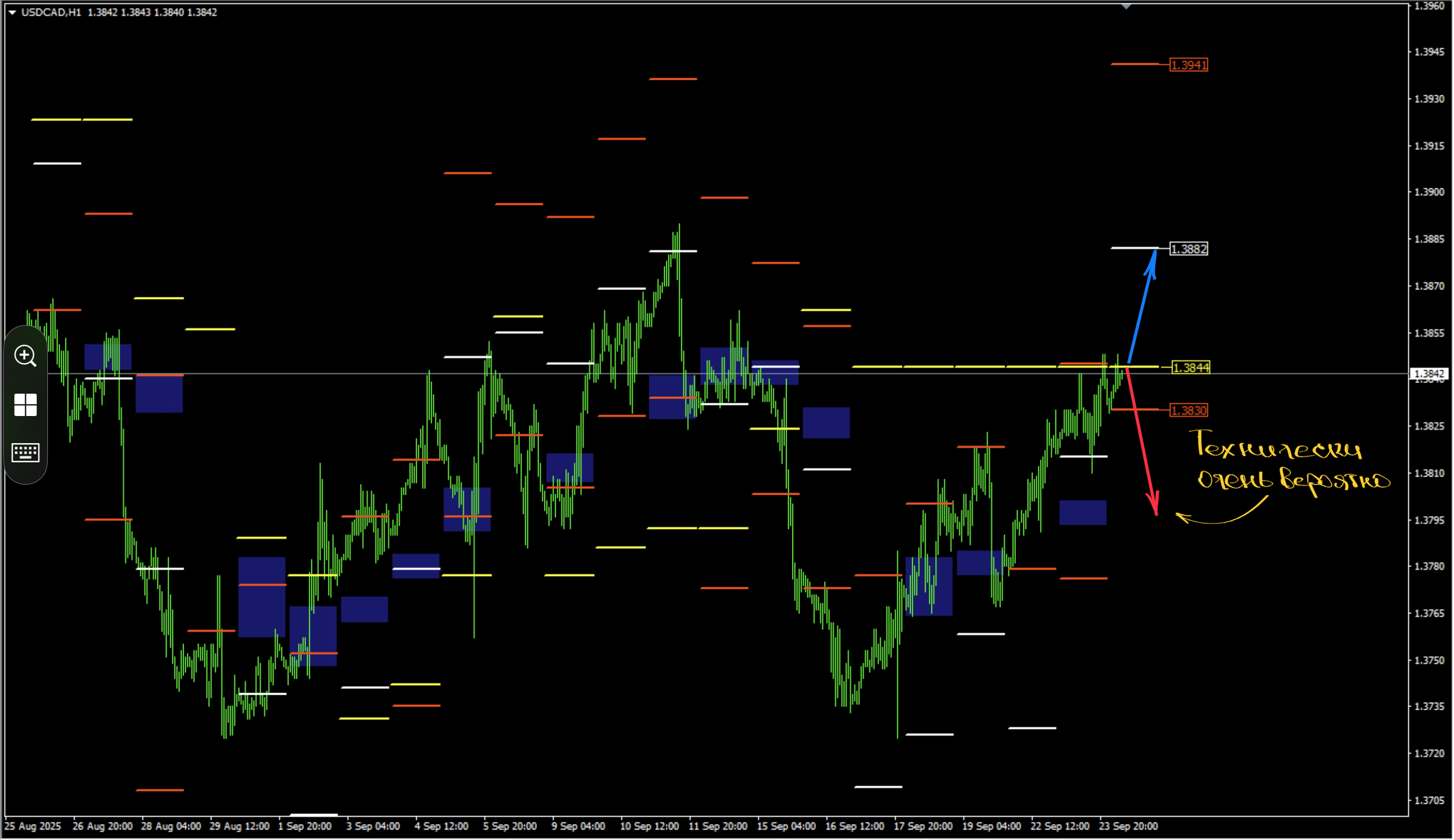Open the four-tile window layout icon
This screenshot has width=1454, height=840.
click(26, 405)
